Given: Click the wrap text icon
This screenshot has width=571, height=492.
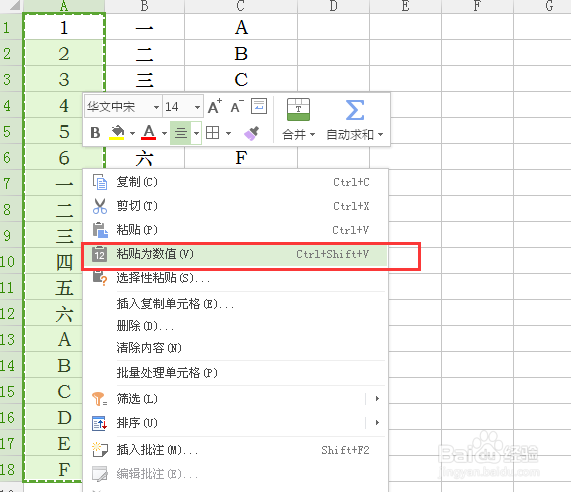Looking at the screenshot, I should pyautogui.click(x=259, y=106).
